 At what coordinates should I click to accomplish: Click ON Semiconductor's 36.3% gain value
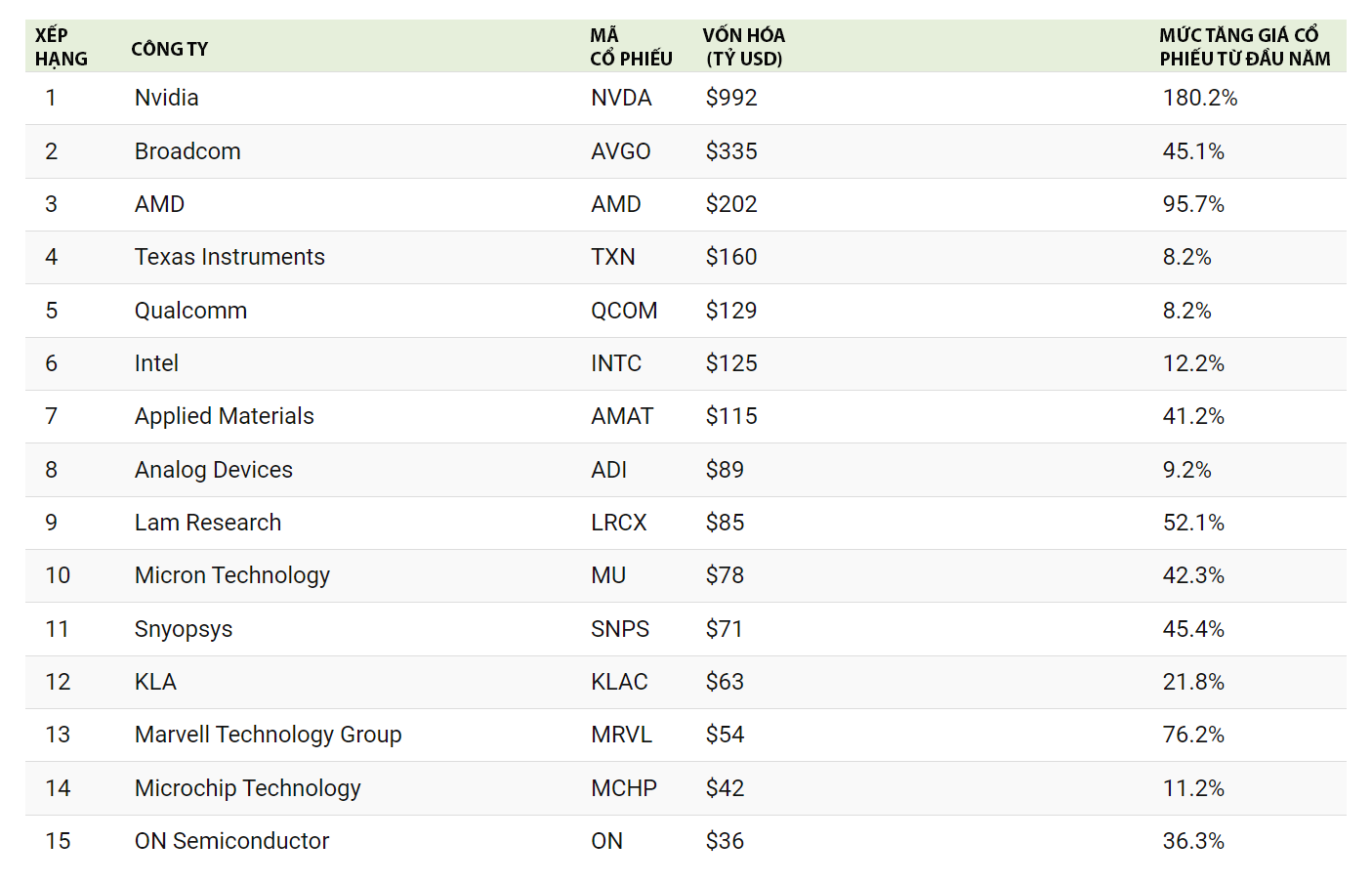1192,841
